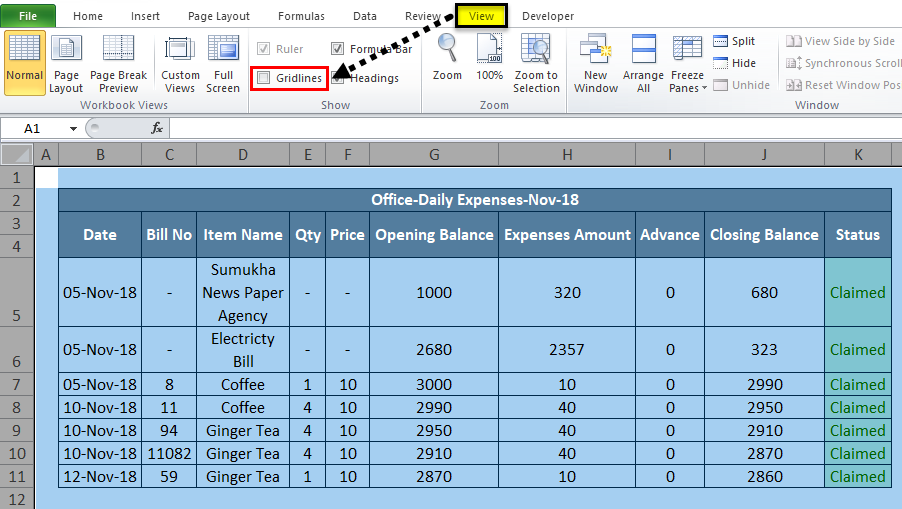Open the File tab

click(x=28, y=16)
